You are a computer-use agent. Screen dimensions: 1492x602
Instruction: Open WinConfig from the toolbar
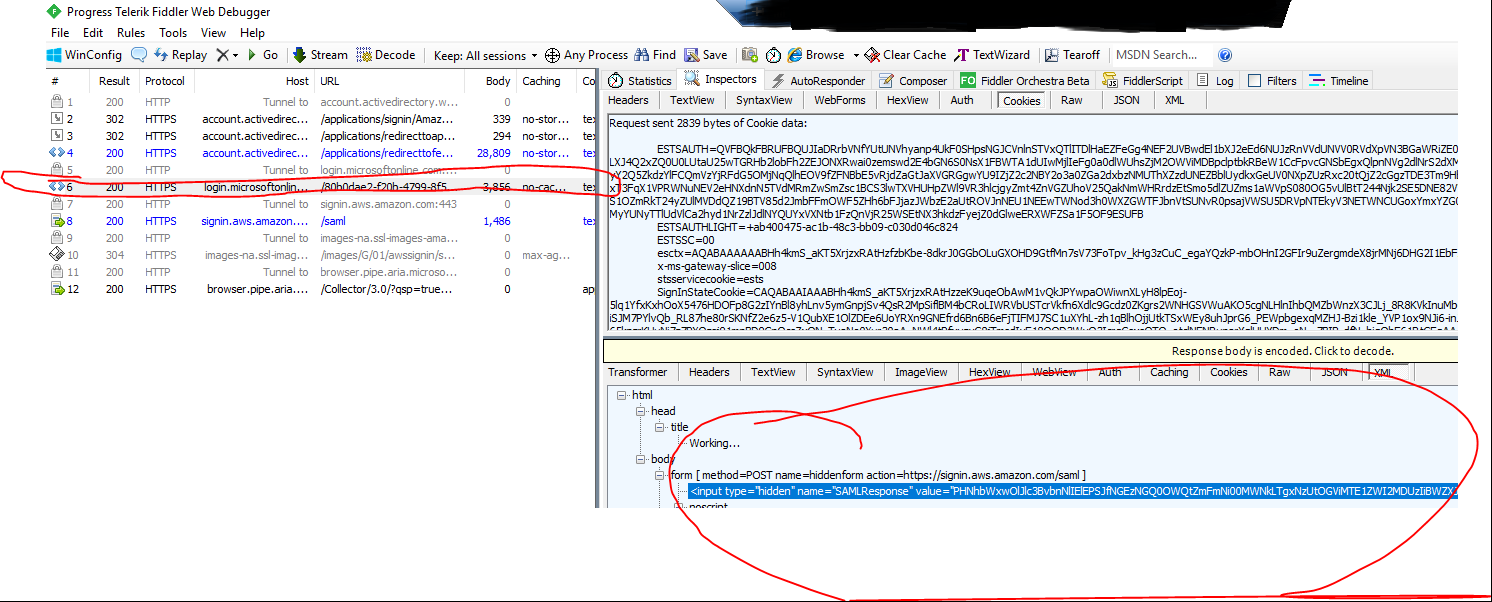84,55
